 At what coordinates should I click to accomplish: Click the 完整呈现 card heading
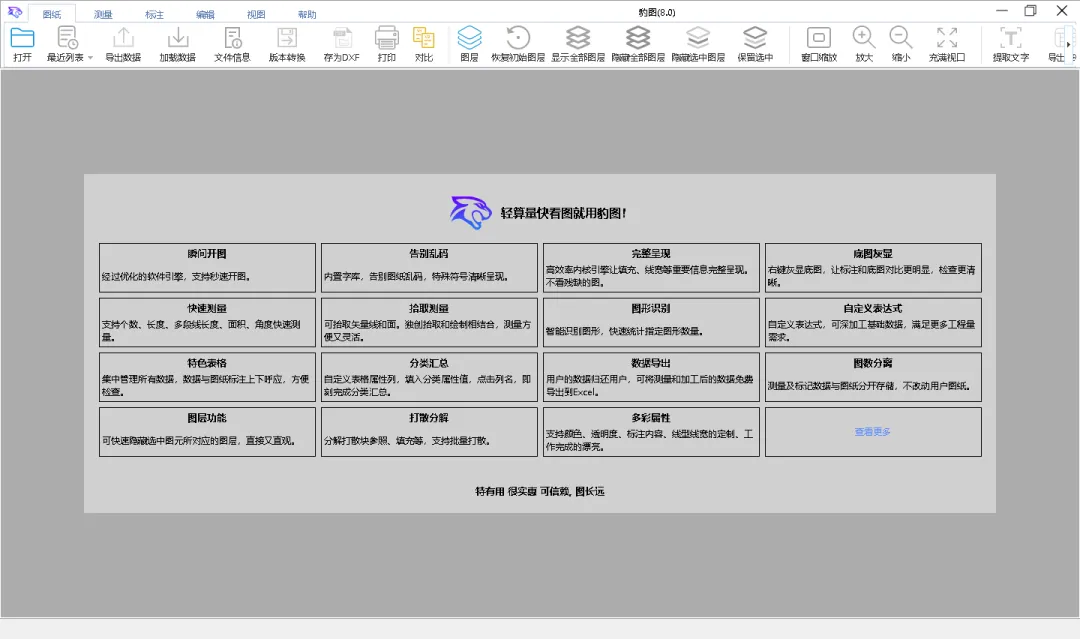(651, 253)
